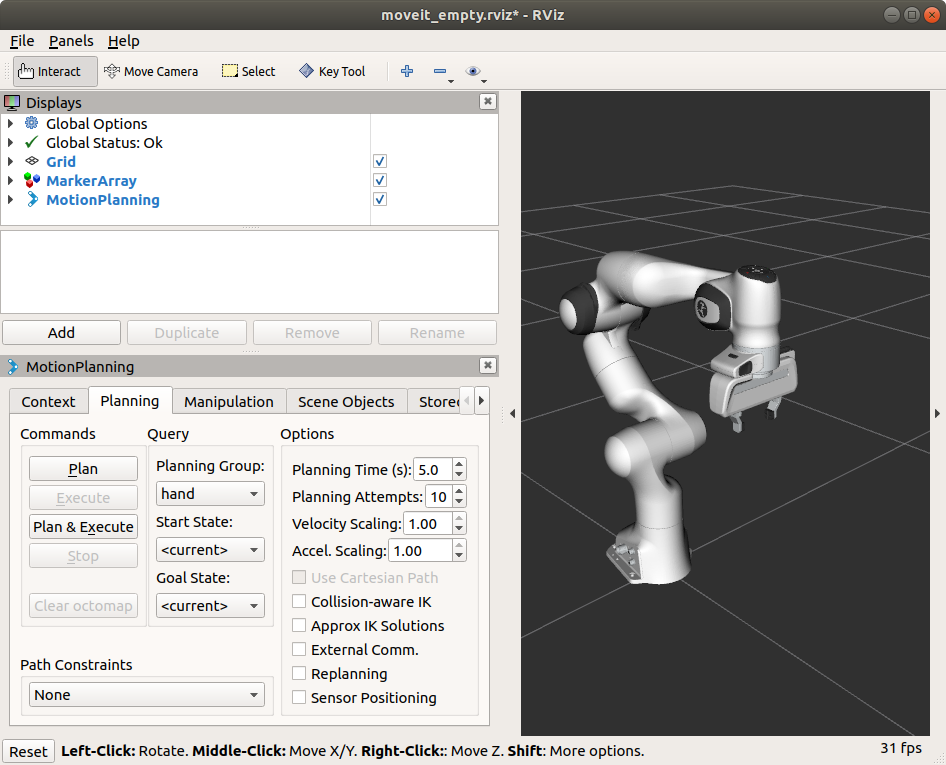The height and width of the screenshot is (765, 946).
Task: Disable the Grid display checkbox
Action: tap(379, 161)
